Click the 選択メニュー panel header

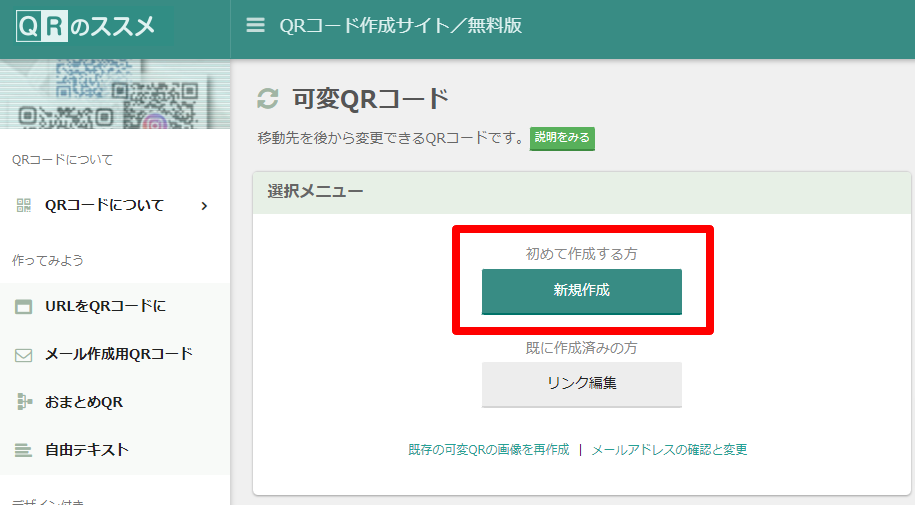[582, 191]
